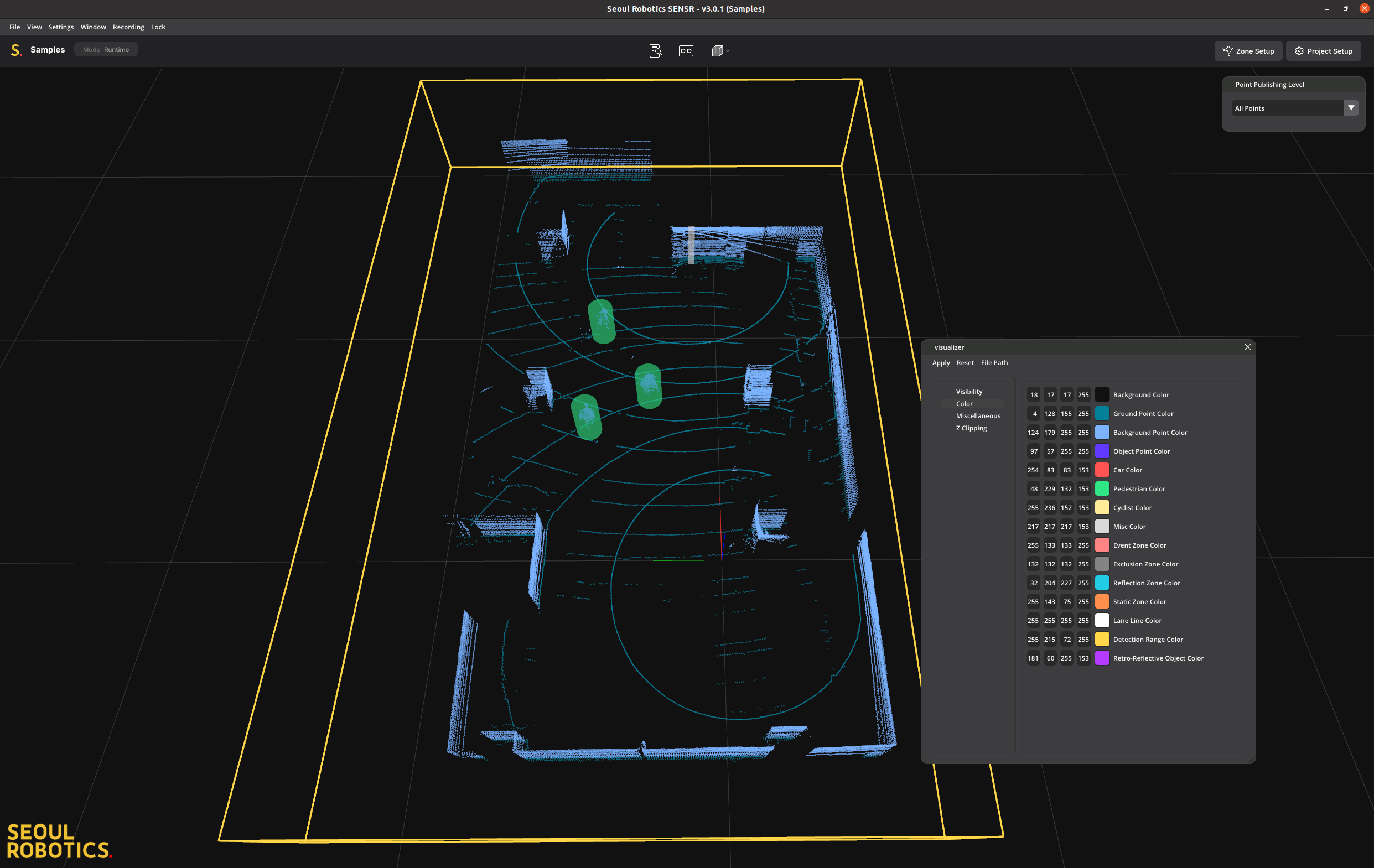Select the Miscellaneous category
Viewport: 1374px width, 868px height.
(978, 416)
